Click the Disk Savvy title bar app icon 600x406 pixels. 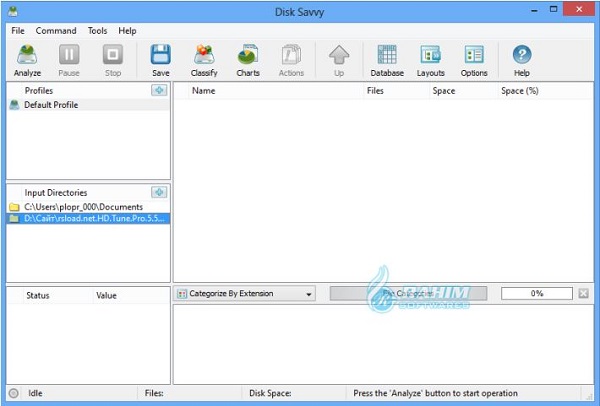[13, 11]
